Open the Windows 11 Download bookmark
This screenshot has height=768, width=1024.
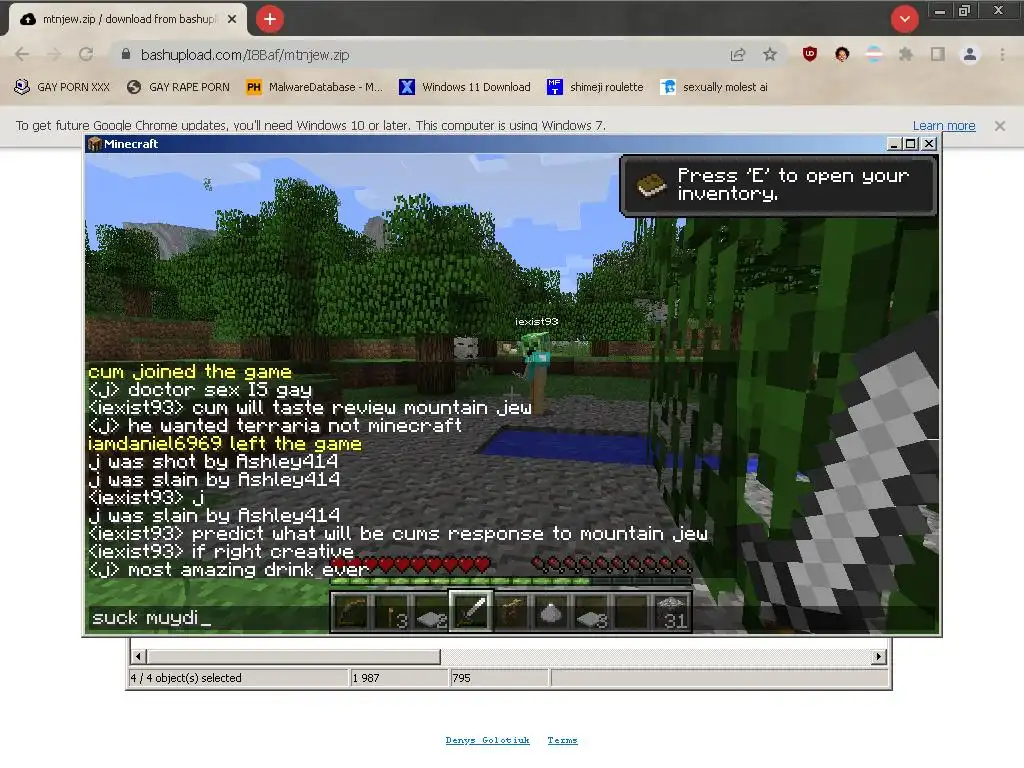(x=465, y=87)
